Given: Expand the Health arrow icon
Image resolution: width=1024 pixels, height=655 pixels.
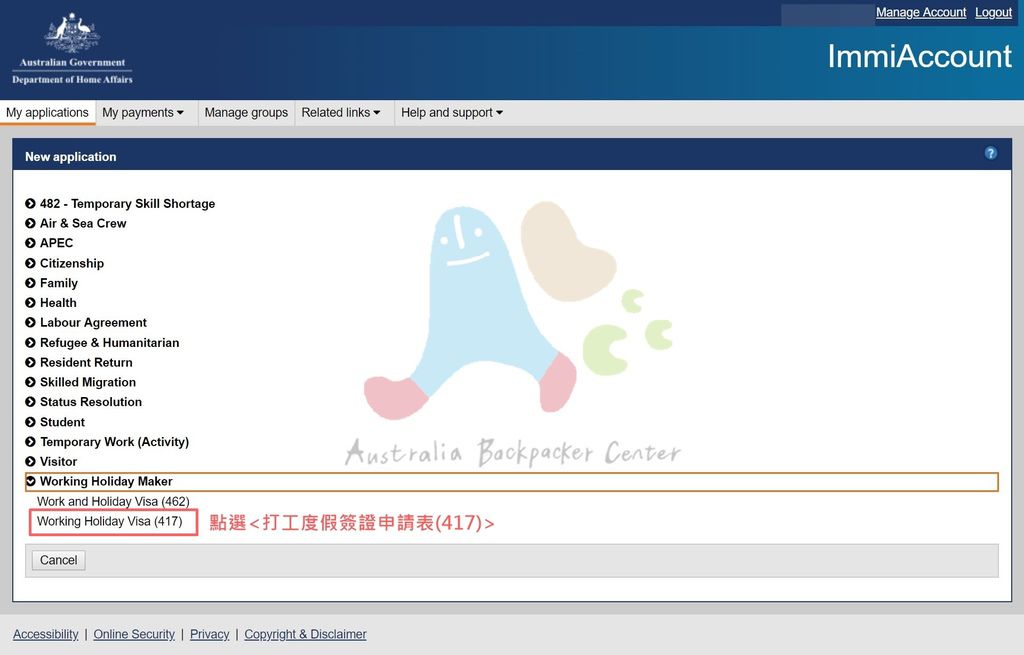Looking at the screenshot, I should tap(30, 302).
